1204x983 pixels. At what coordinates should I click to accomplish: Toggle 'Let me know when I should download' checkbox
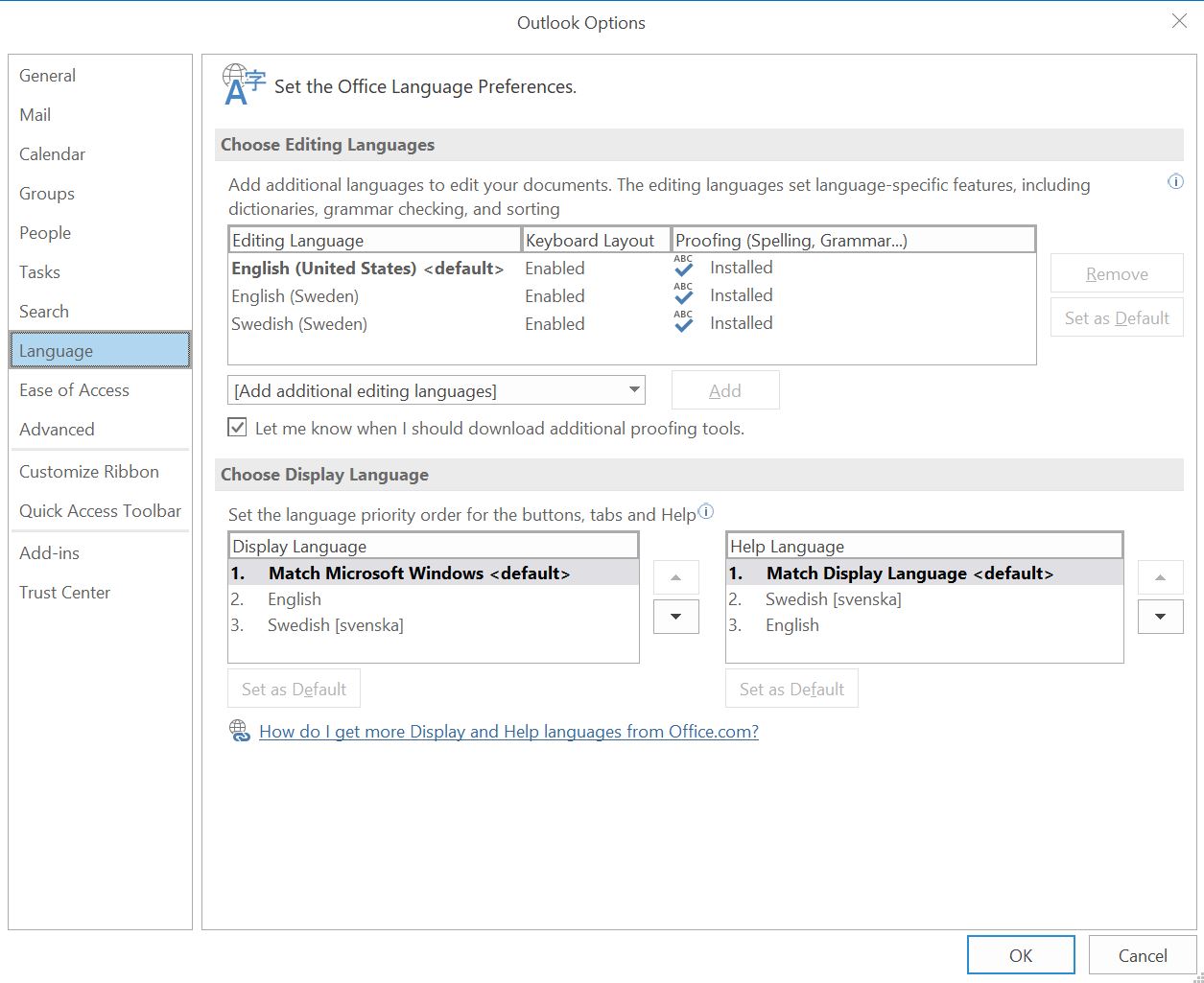click(x=237, y=427)
